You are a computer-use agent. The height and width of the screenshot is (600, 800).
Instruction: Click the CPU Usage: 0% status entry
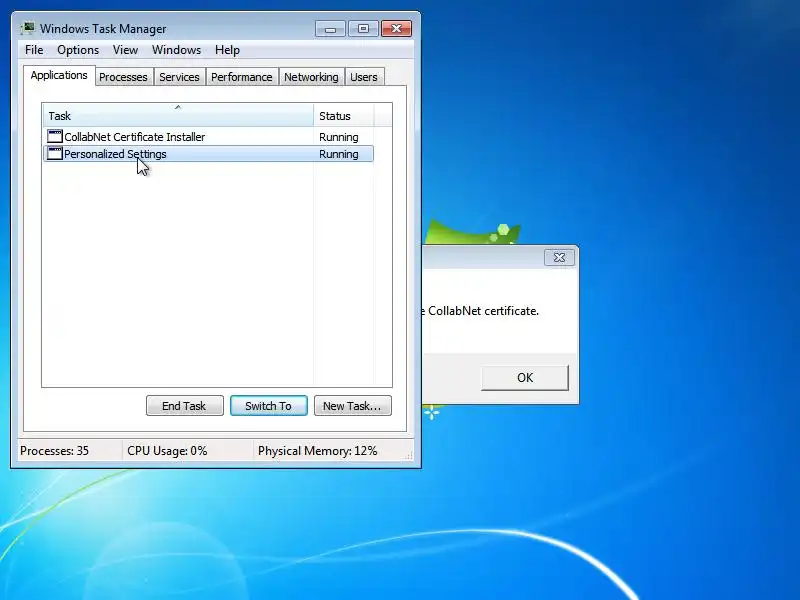coord(167,451)
